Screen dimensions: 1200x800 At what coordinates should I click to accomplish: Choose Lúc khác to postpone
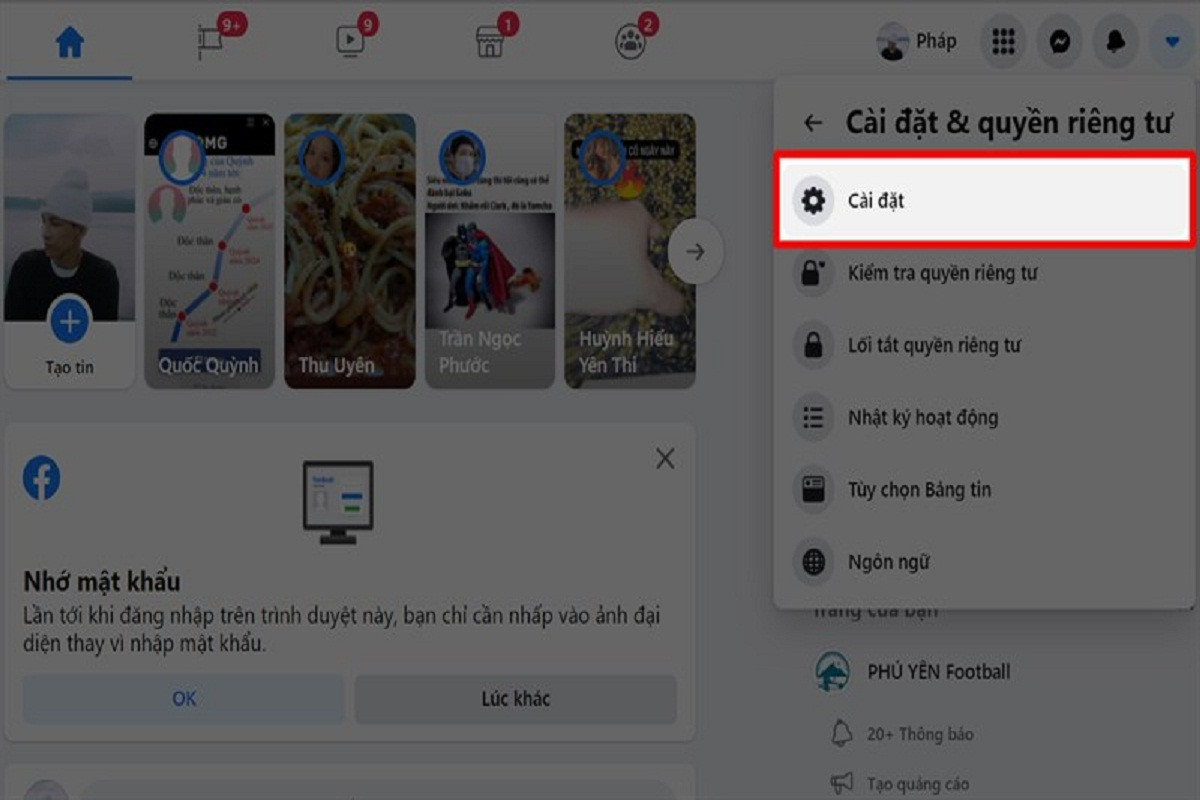pyautogui.click(x=516, y=699)
